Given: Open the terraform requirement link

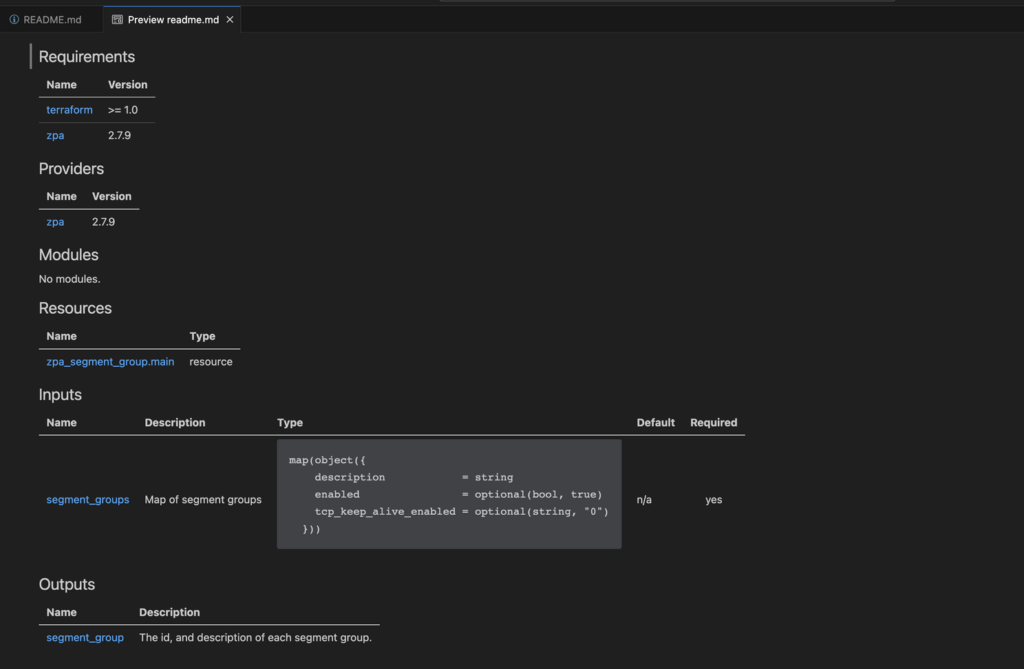Looking at the screenshot, I should (x=69, y=110).
